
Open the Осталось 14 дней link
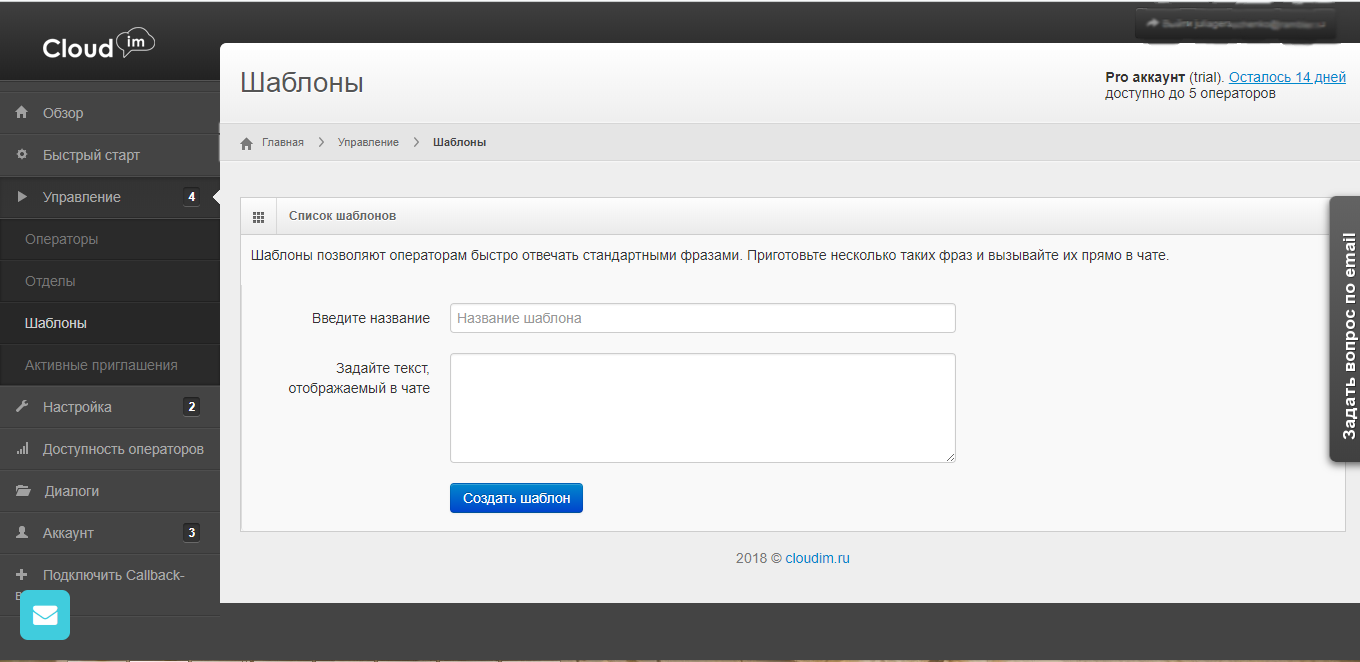1287,76
